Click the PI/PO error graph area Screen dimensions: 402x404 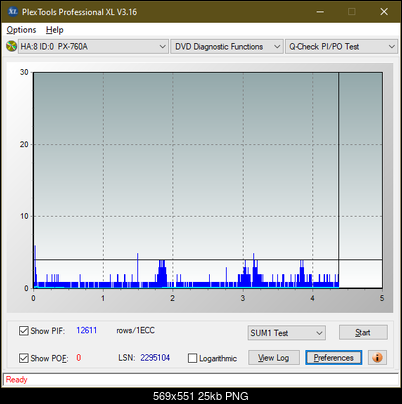tap(208, 180)
